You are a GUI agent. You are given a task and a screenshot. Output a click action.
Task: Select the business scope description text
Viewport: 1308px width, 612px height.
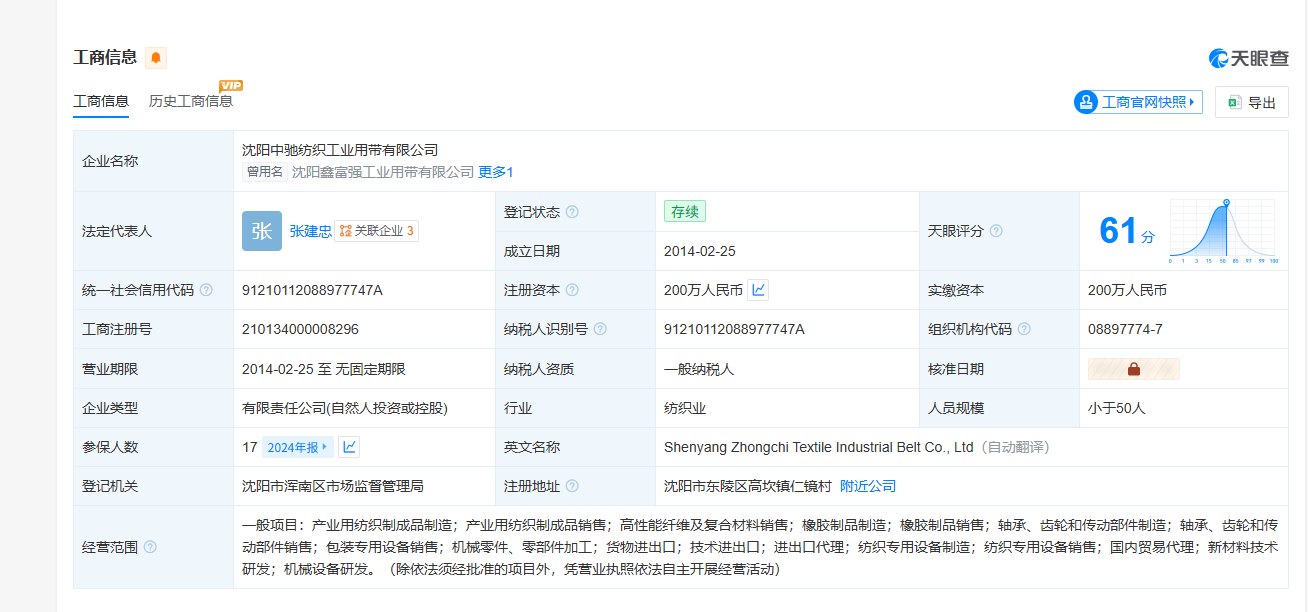(x=760, y=547)
